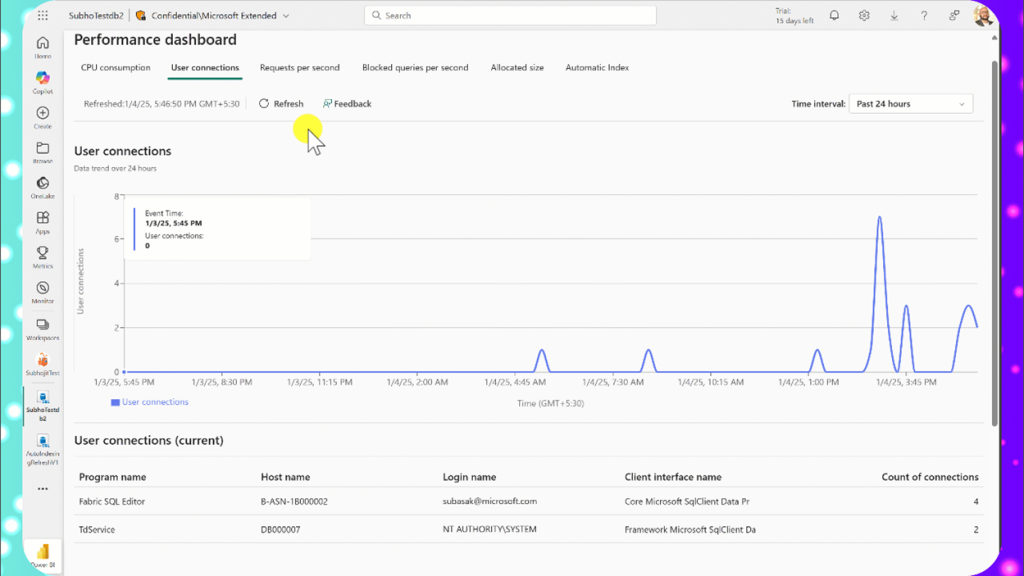Click the Login name column header

pyautogui.click(x=470, y=477)
